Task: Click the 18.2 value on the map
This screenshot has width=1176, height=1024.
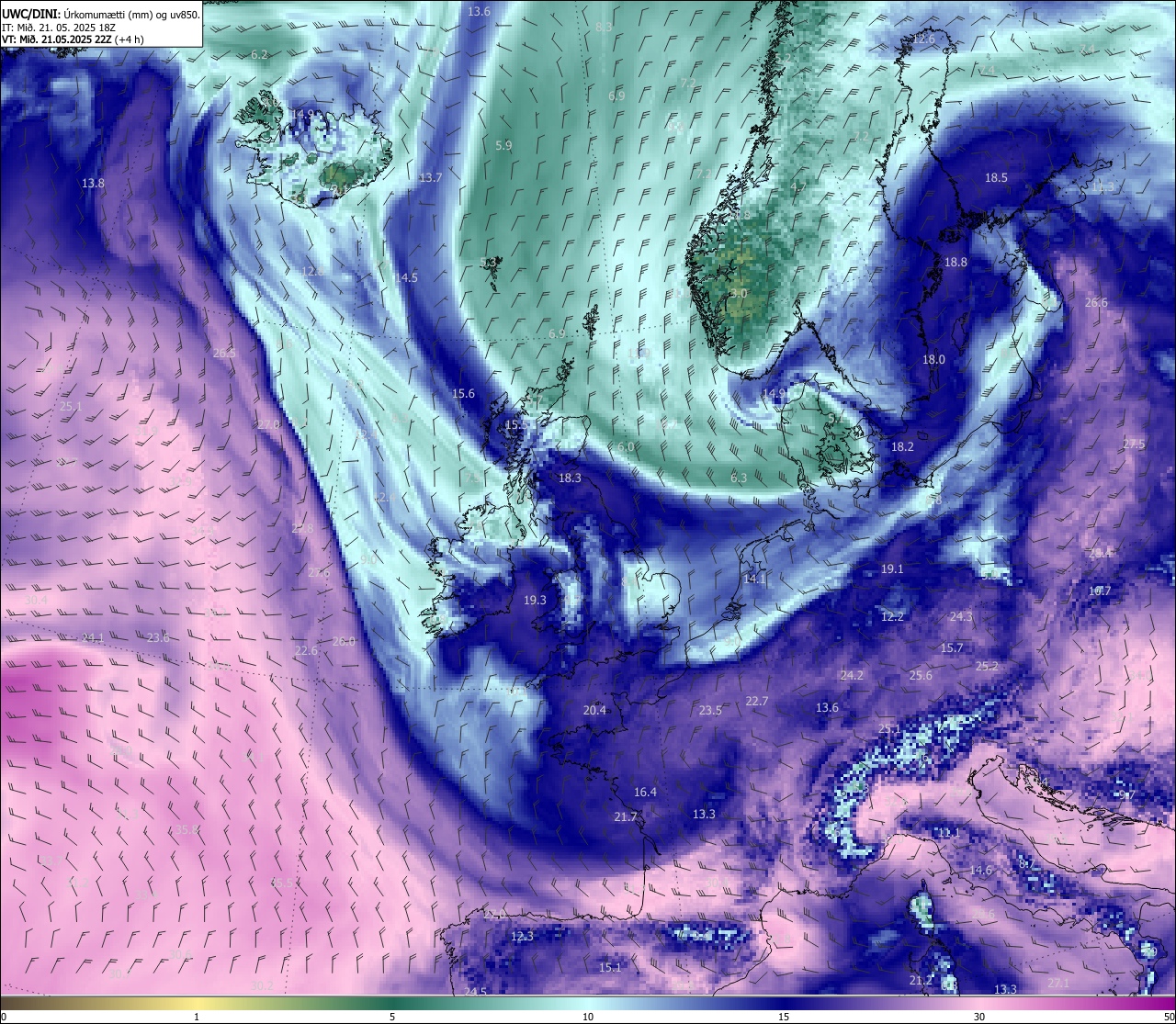Action: click(x=902, y=447)
